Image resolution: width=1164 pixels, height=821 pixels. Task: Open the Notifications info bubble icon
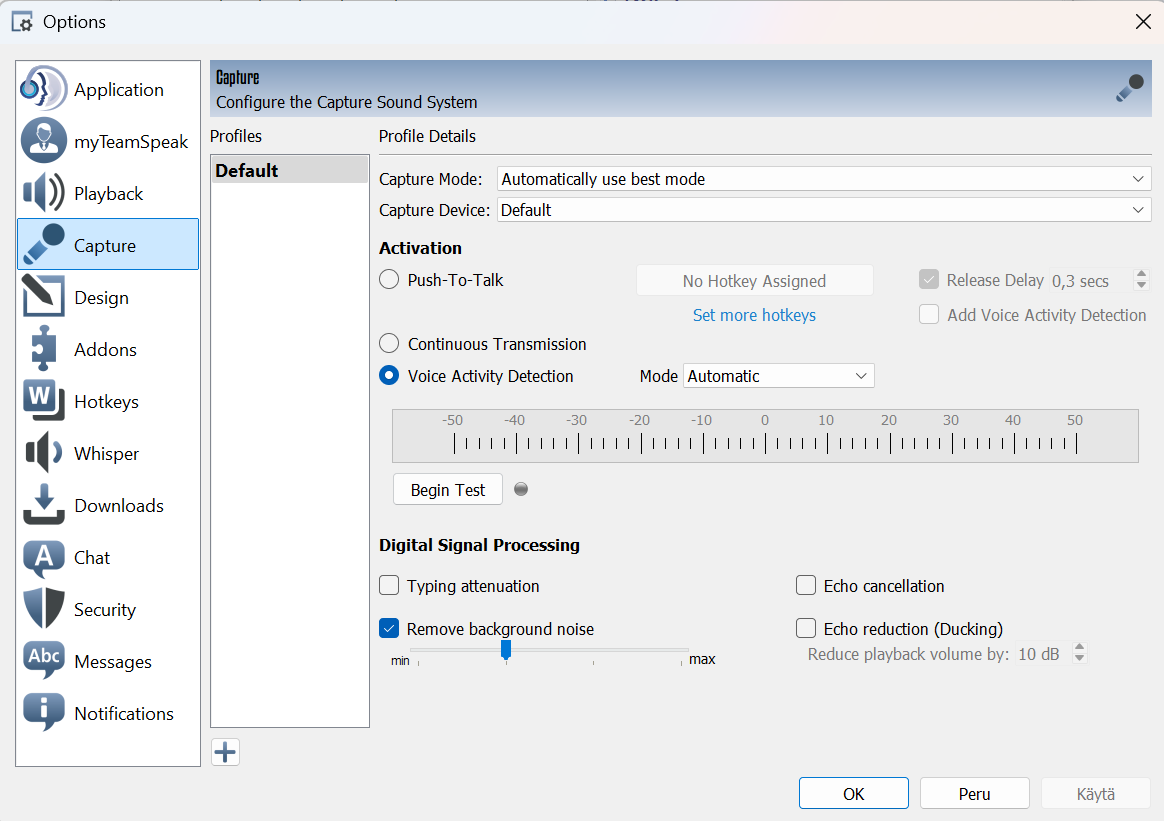pos(44,712)
